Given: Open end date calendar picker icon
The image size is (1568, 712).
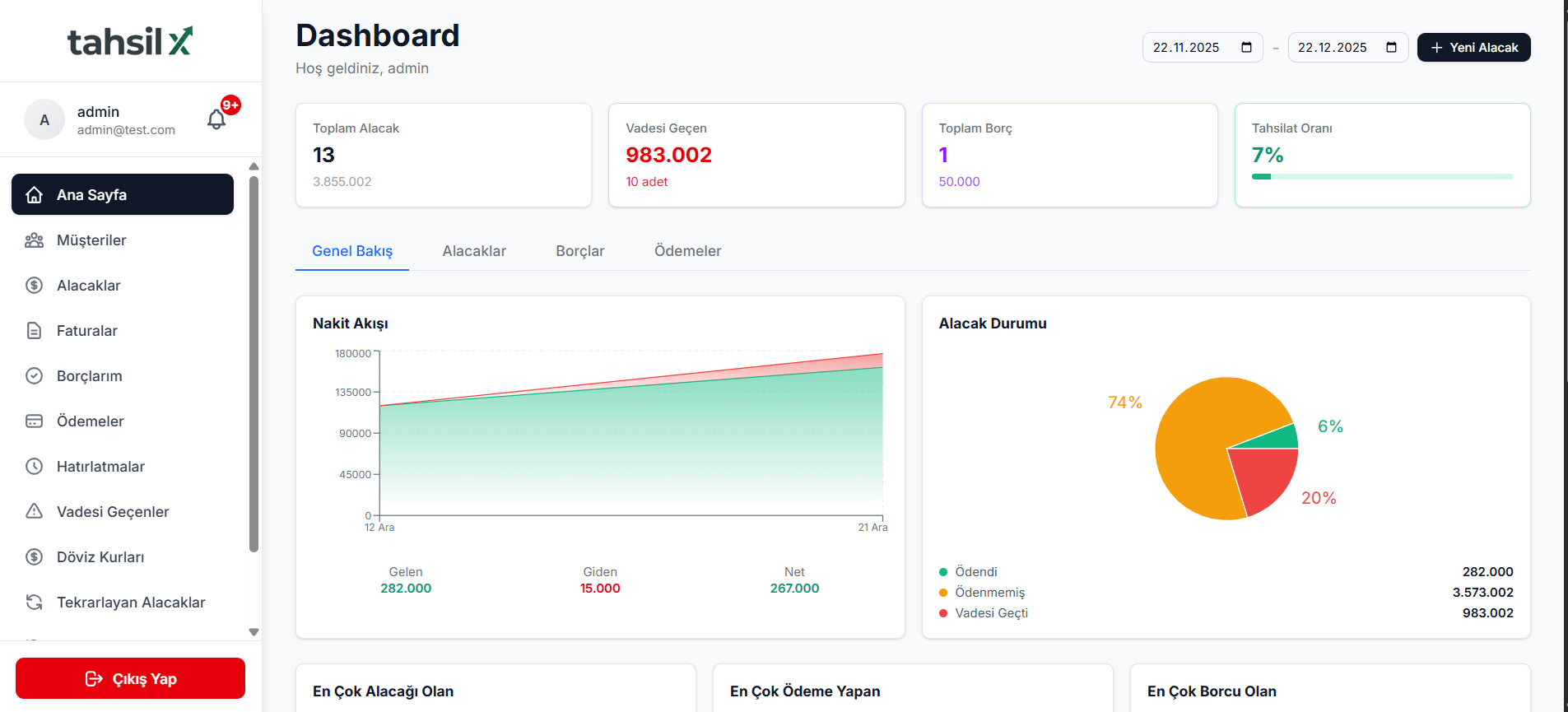Looking at the screenshot, I should tap(1391, 48).
